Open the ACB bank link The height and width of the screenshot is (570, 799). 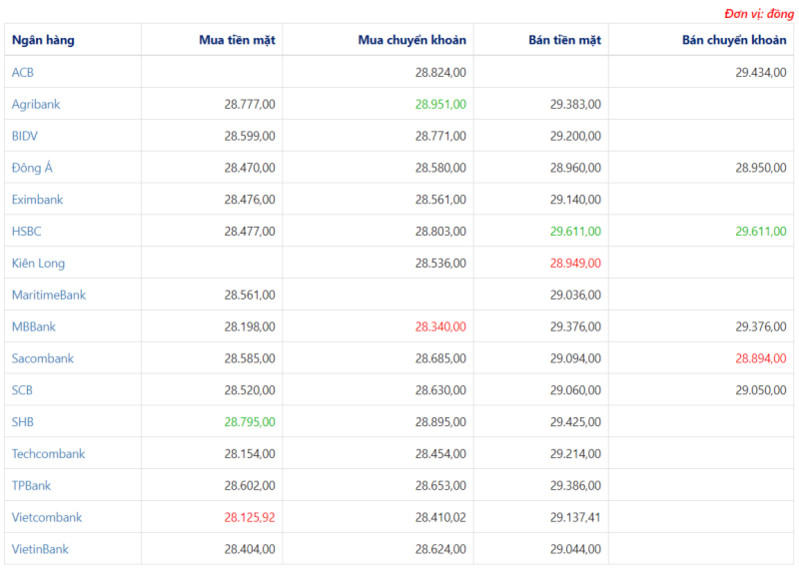point(23,72)
